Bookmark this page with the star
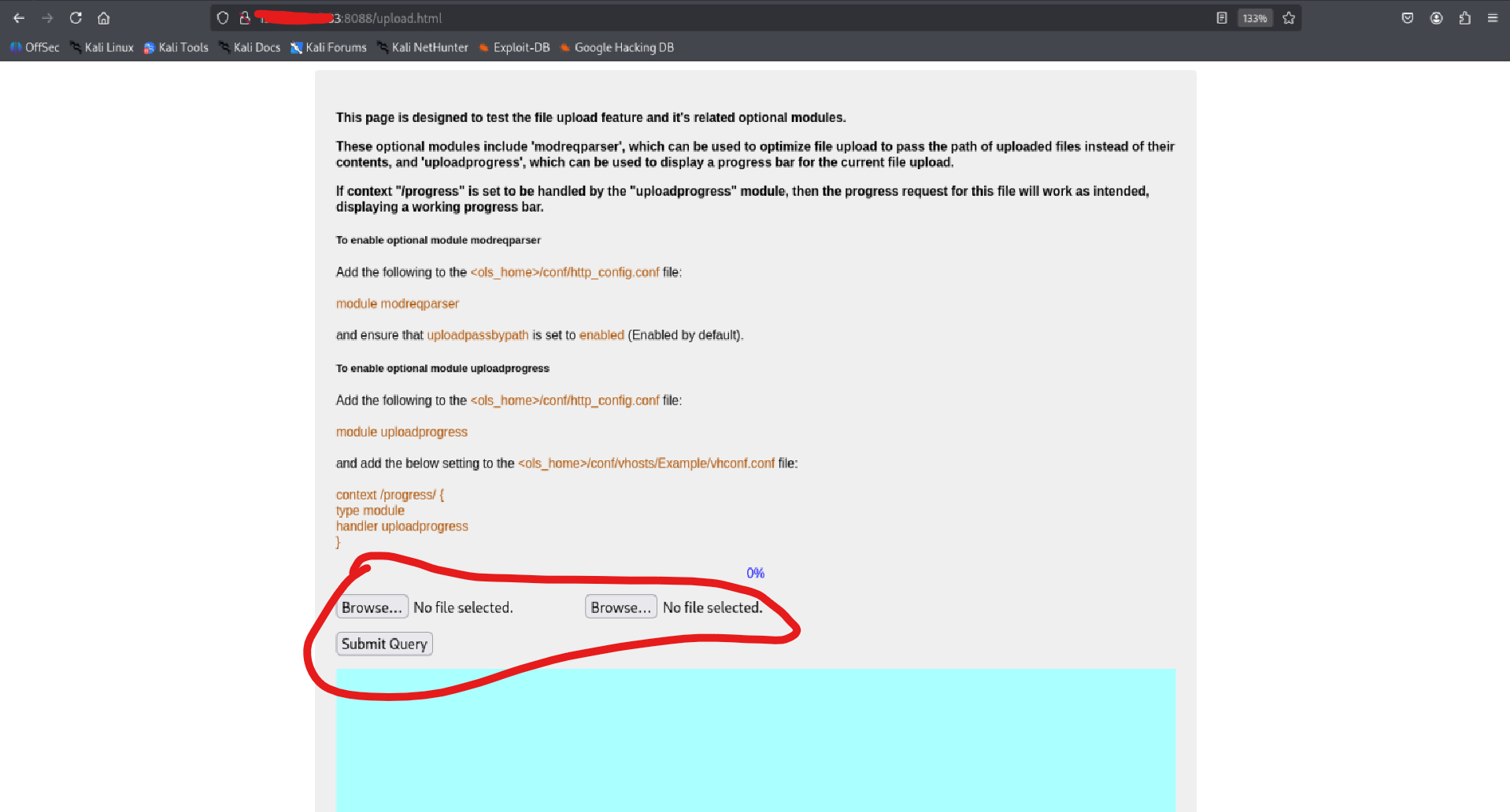Image resolution: width=1510 pixels, height=812 pixels. click(x=1289, y=18)
